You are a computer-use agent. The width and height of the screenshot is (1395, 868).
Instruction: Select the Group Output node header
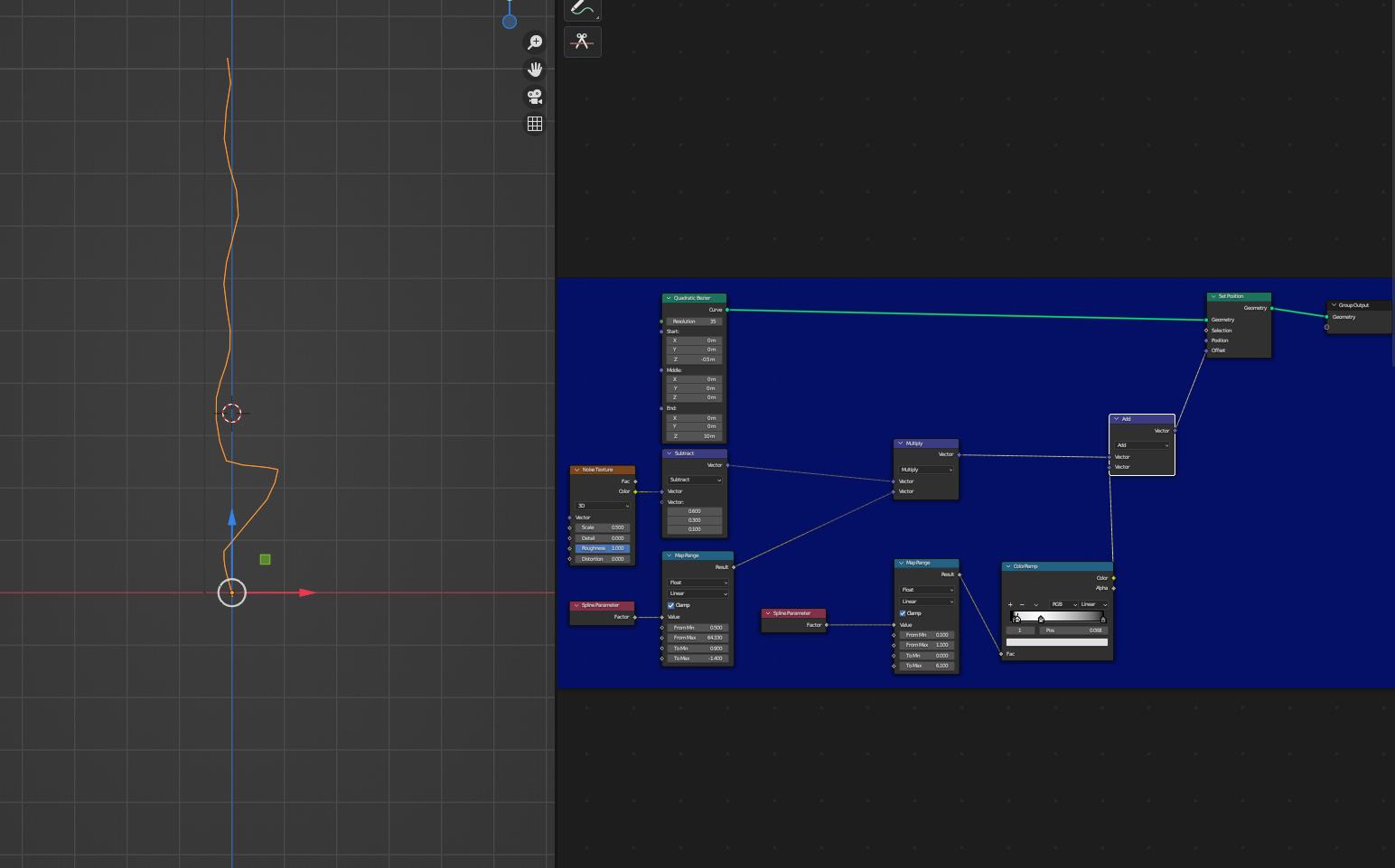pos(1361,305)
